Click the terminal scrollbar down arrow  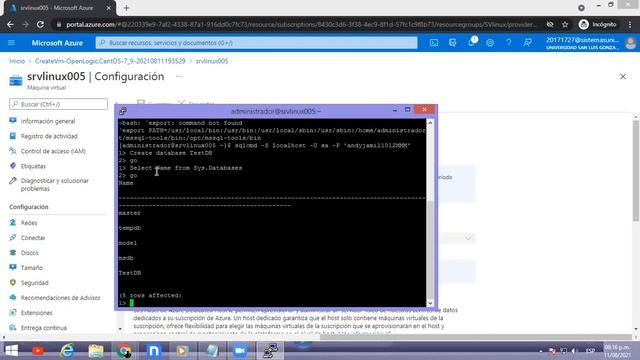(430, 303)
